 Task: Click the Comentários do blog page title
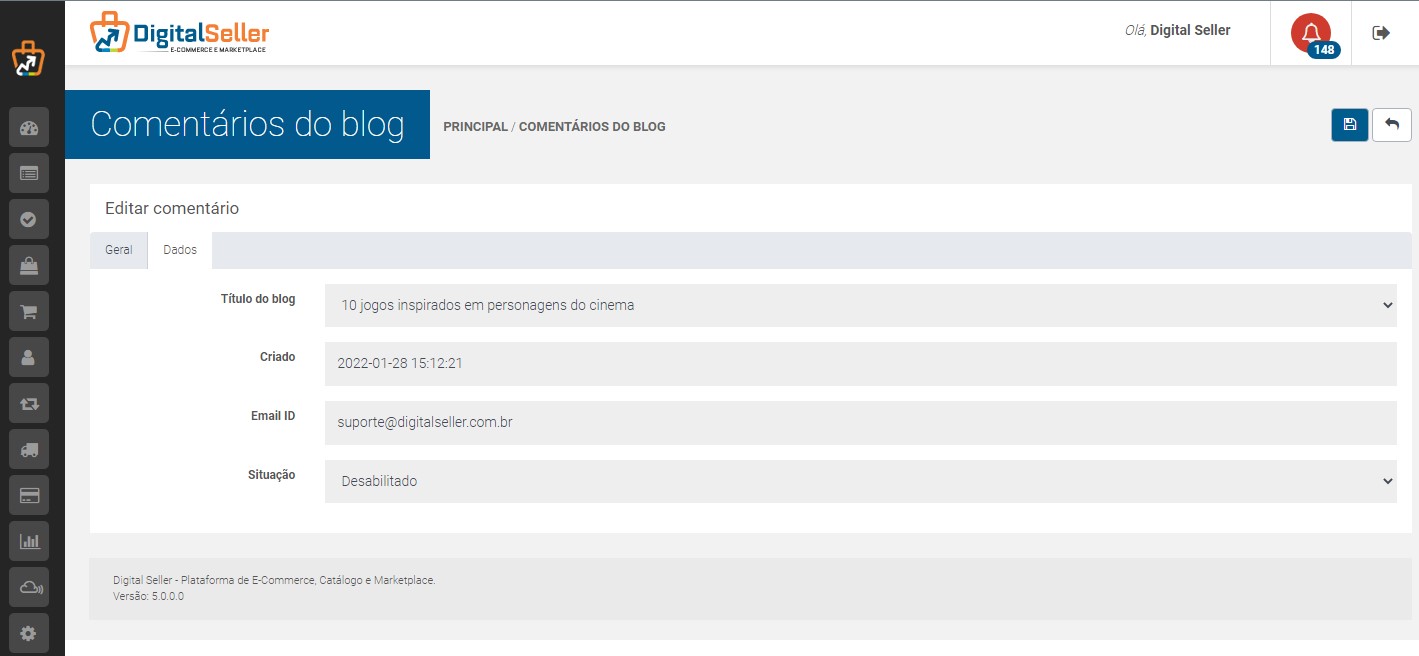[x=247, y=124]
